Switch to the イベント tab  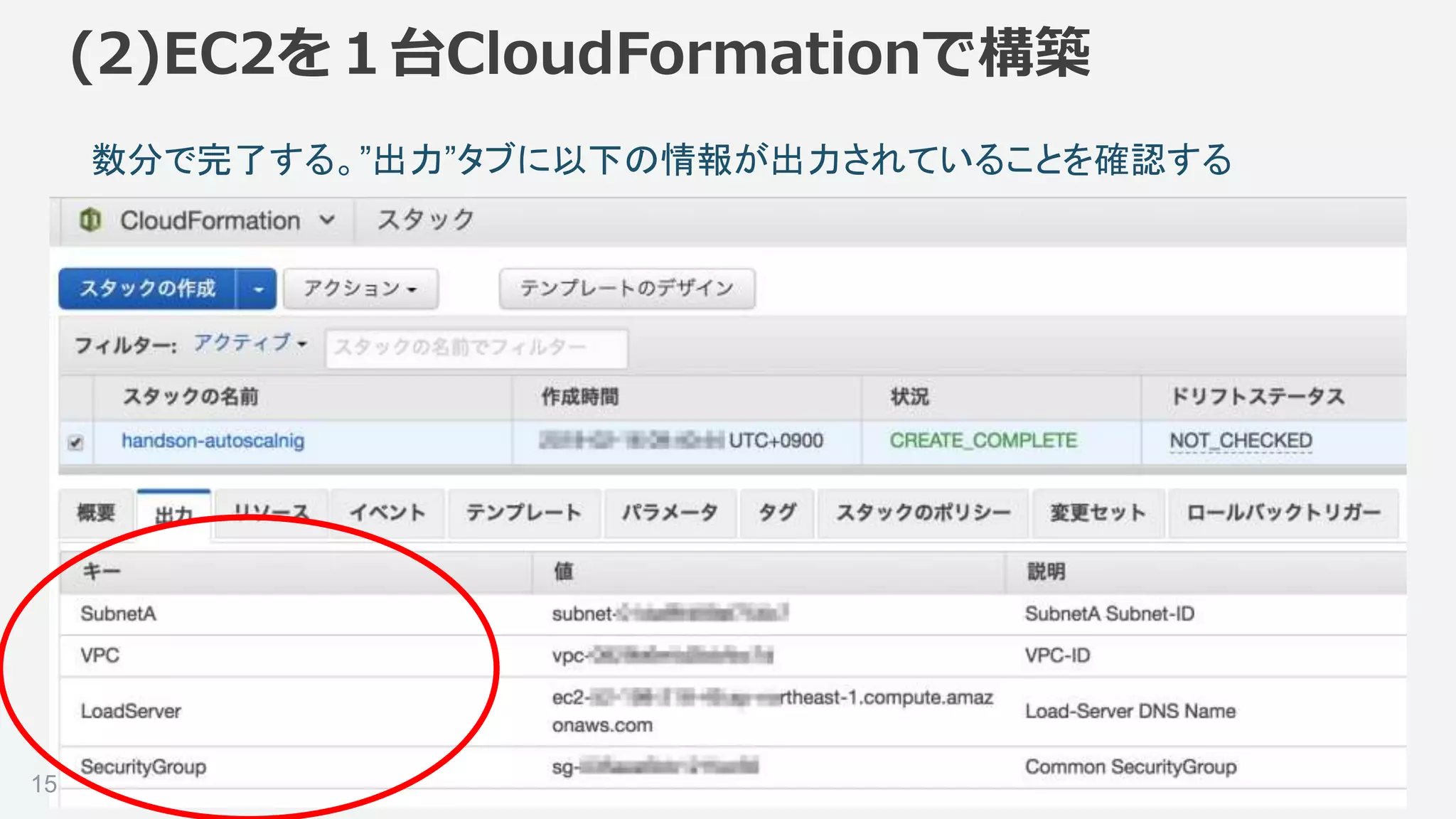388,513
